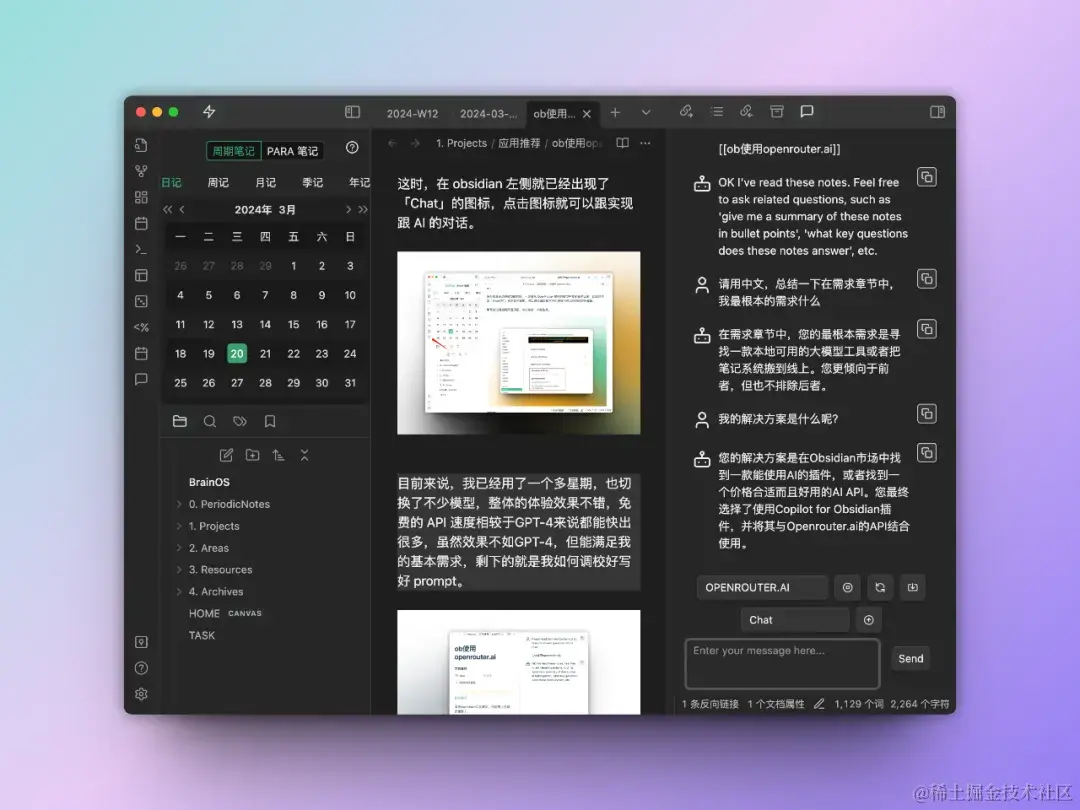Copy the 我的解决方案是什么呢 message
1080x810 pixels.
coord(927,414)
